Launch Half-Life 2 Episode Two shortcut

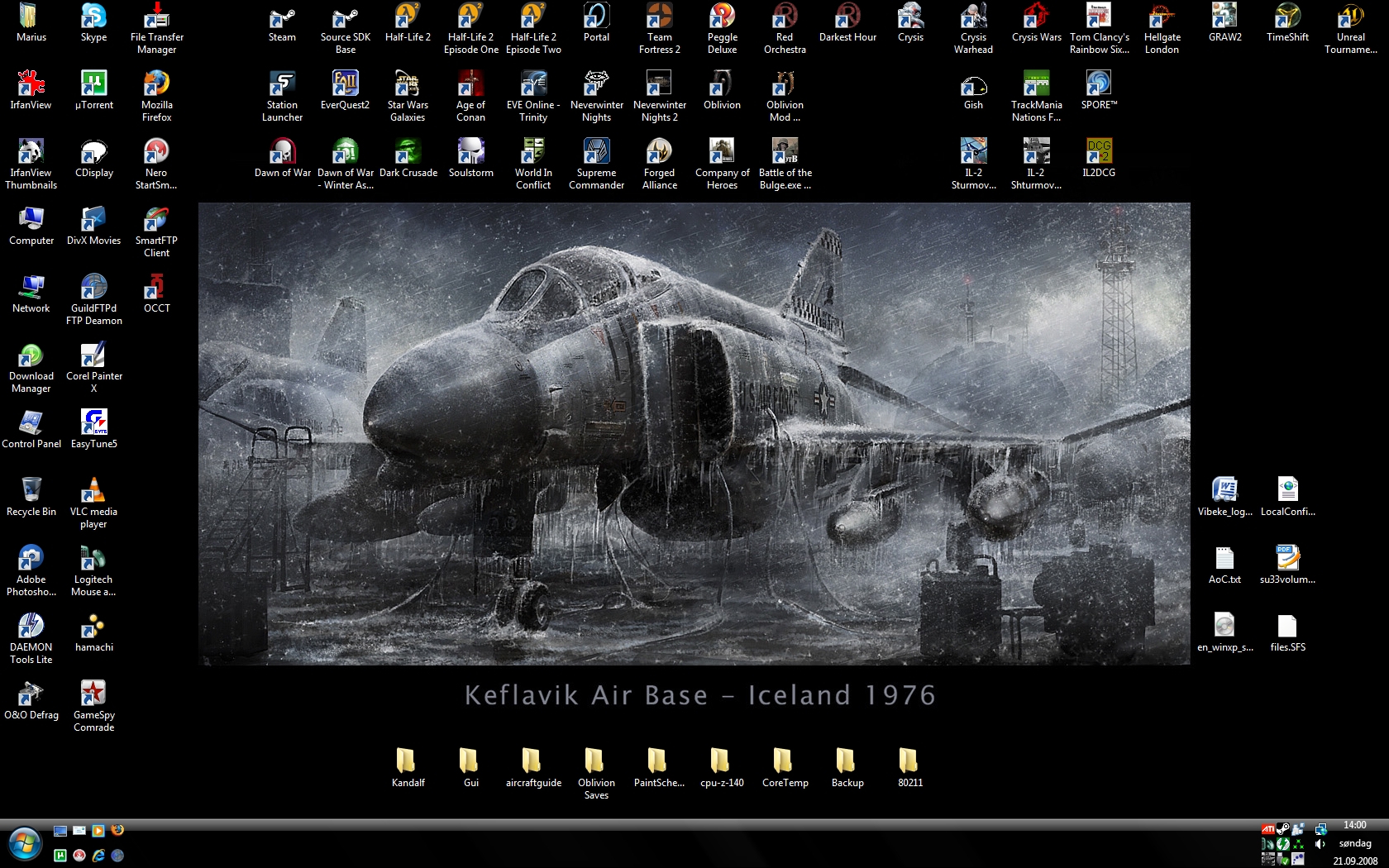point(533,18)
